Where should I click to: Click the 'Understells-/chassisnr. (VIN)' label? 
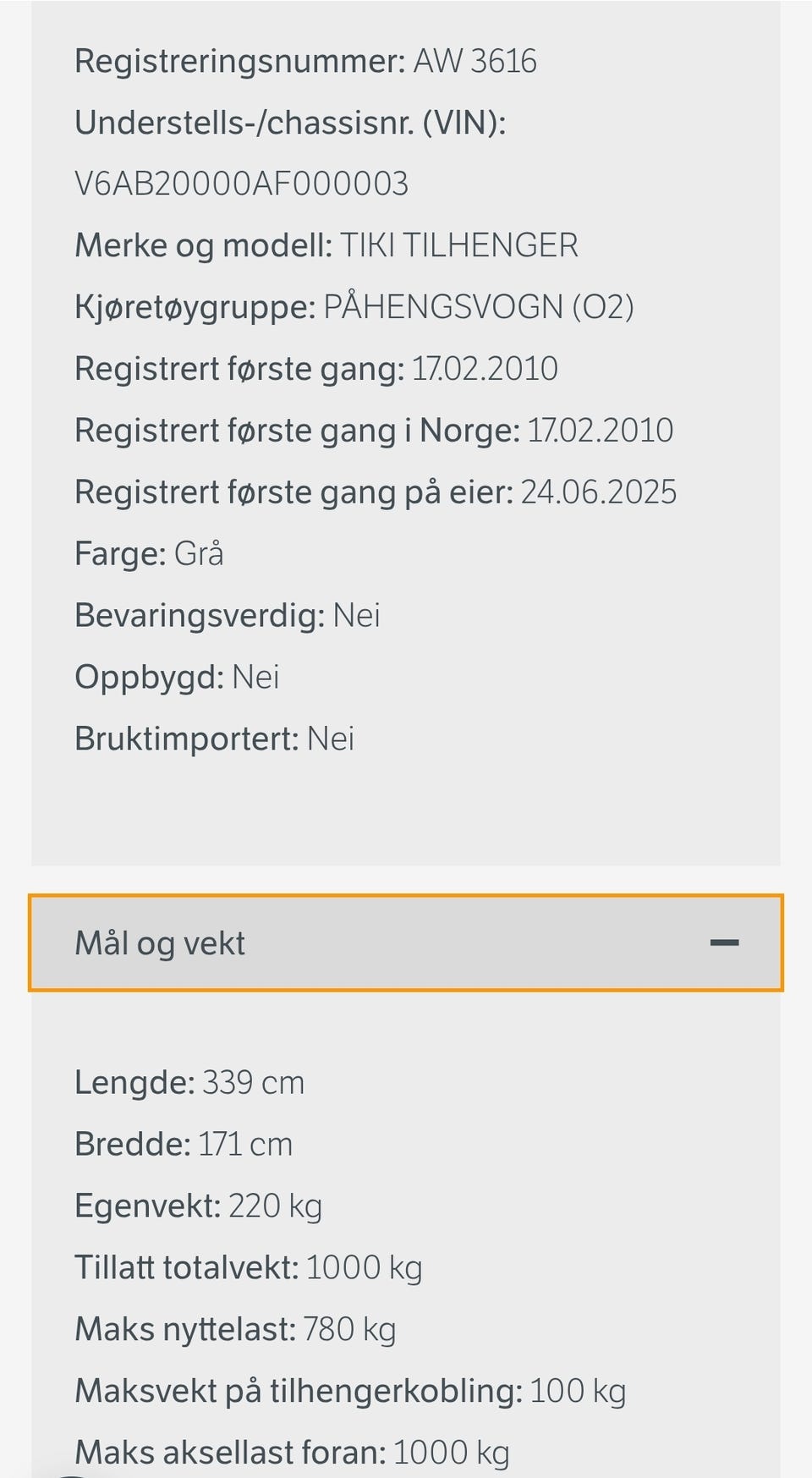coord(290,124)
